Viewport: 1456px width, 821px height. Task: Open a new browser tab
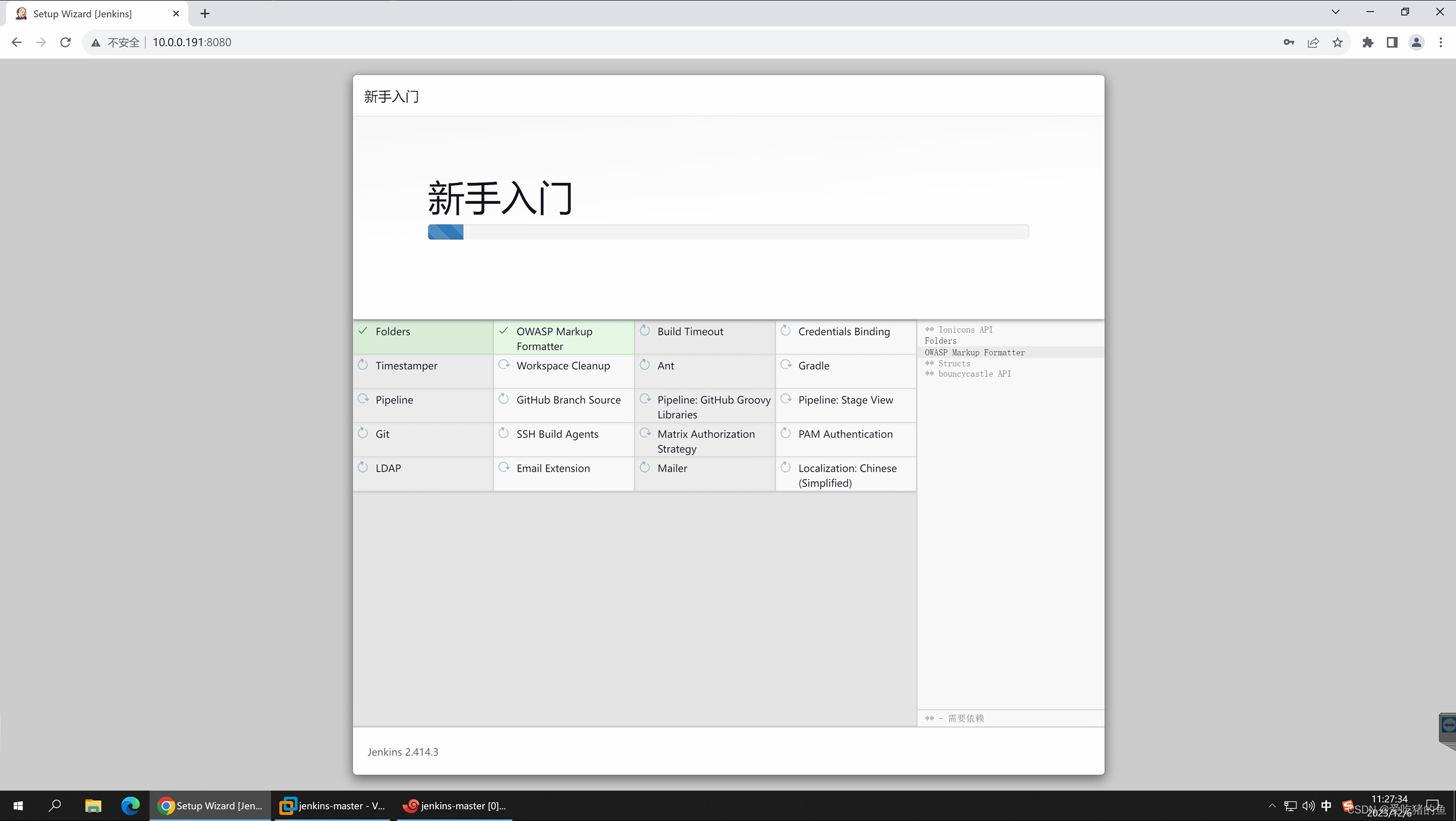(x=205, y=13)
